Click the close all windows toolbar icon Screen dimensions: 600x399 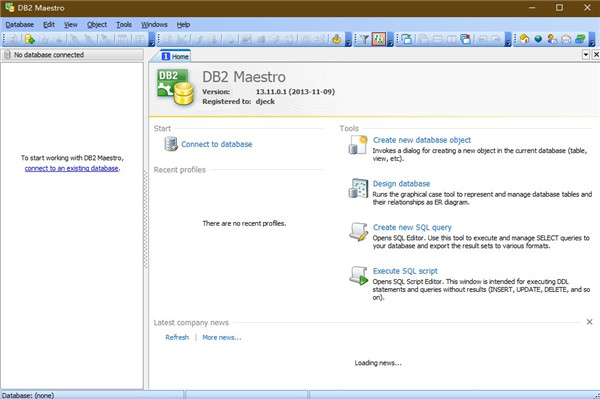click(466, 39)
